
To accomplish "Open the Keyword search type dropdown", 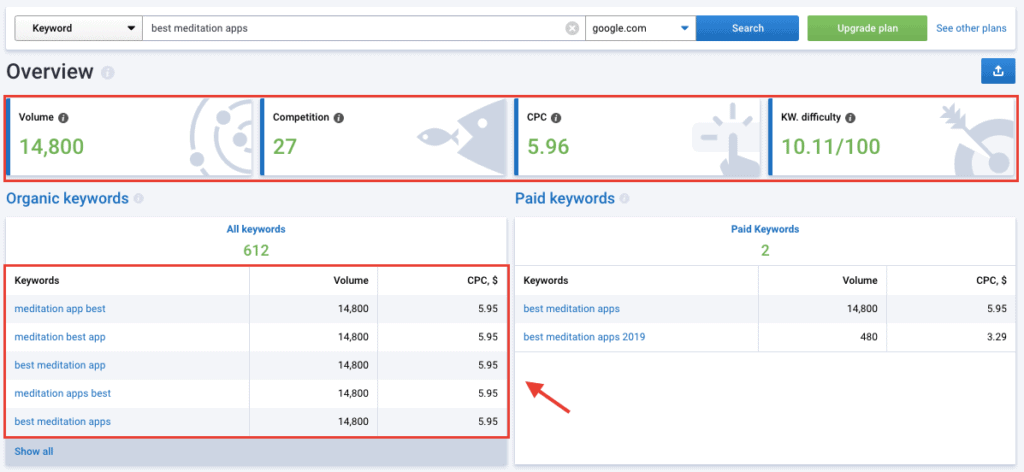I will [x=78, y=29].
